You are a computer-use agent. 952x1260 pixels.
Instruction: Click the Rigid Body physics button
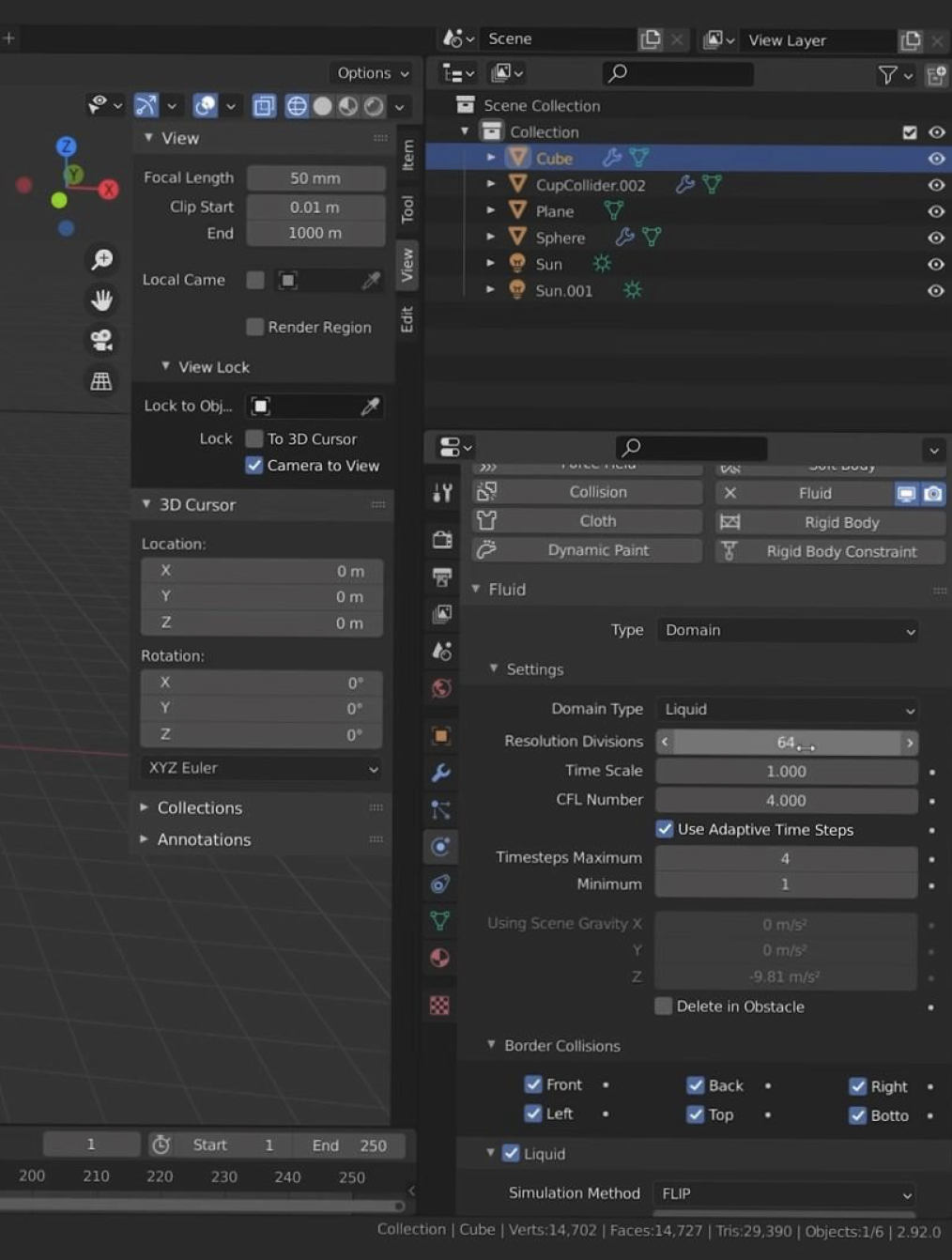pos(830,523)
